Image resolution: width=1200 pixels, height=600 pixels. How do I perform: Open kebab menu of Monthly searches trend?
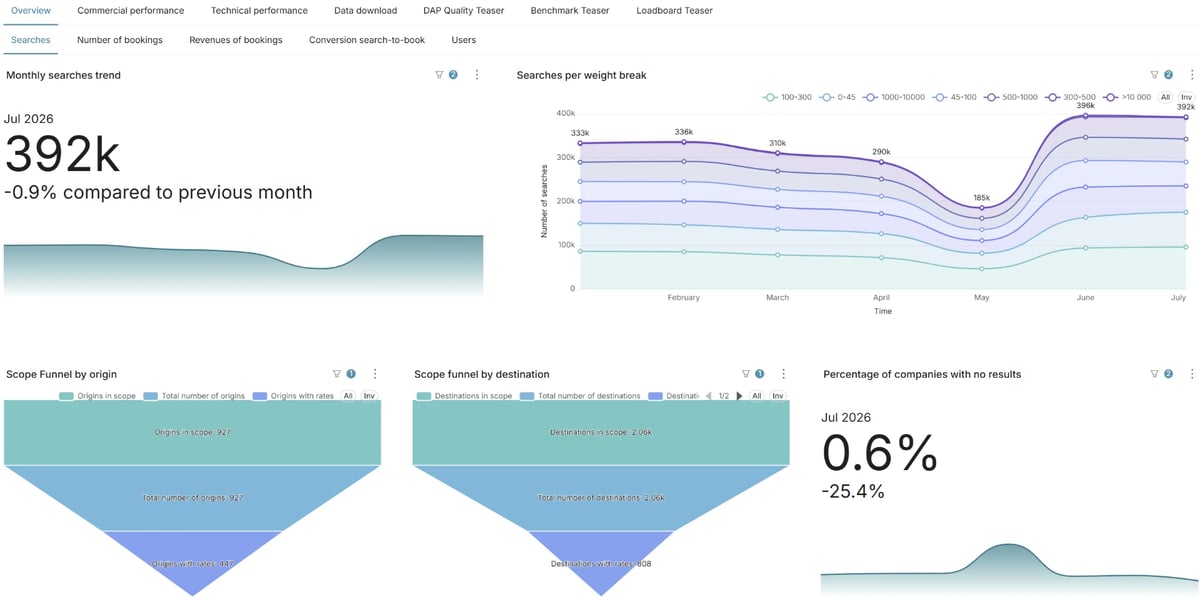click(477, 75)
